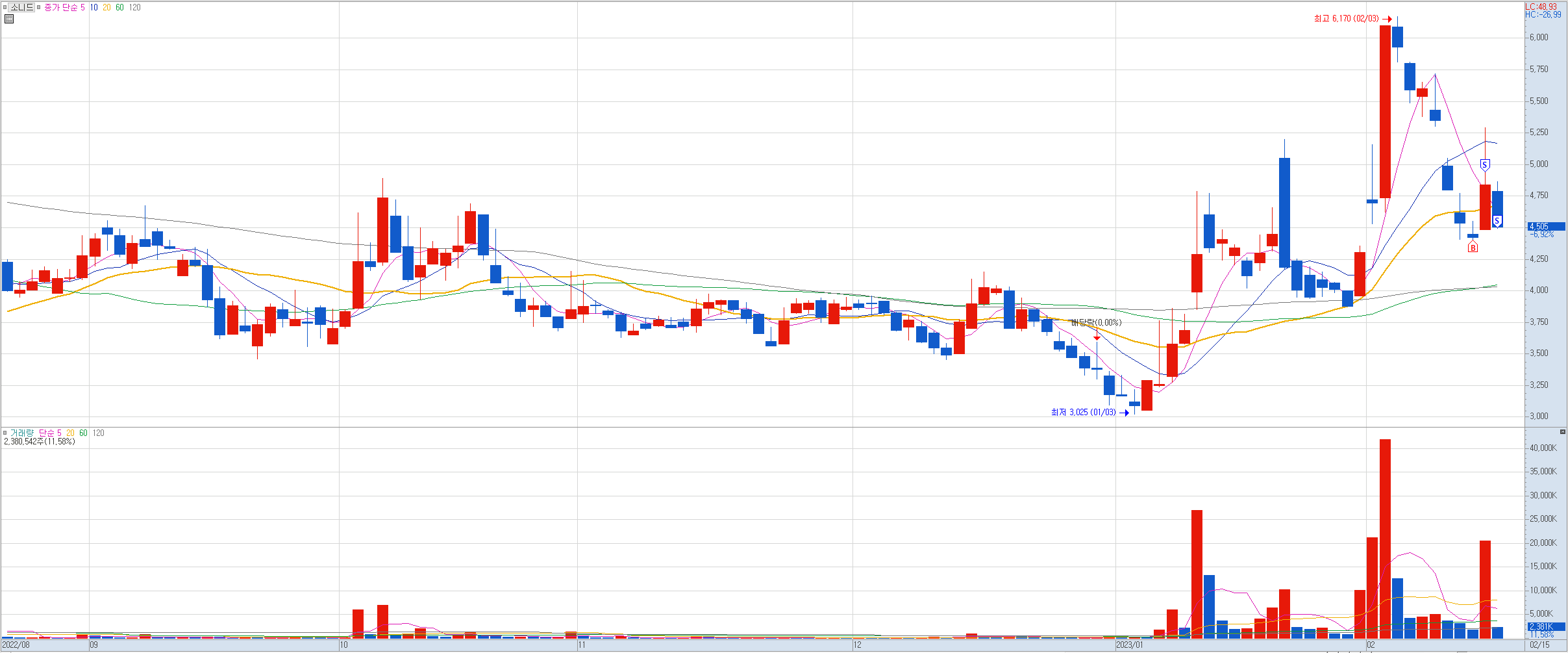
Task: Click the LC:48.93 readout
Action: [x=1541, y=6]
